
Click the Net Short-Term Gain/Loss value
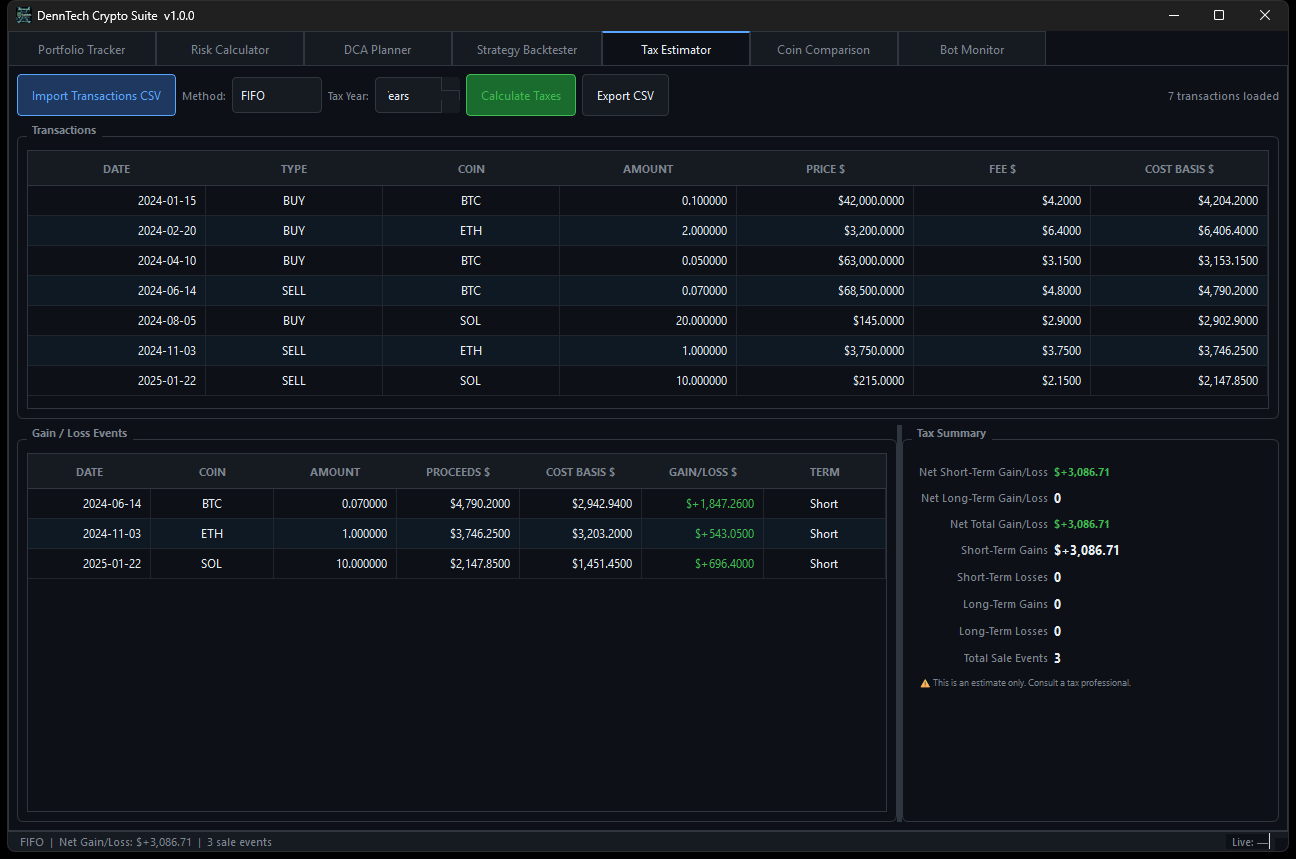point(1082,472)
